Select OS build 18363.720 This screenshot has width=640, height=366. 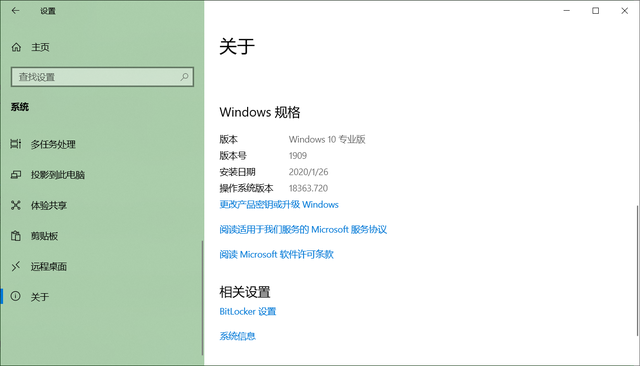click(308, 188)
